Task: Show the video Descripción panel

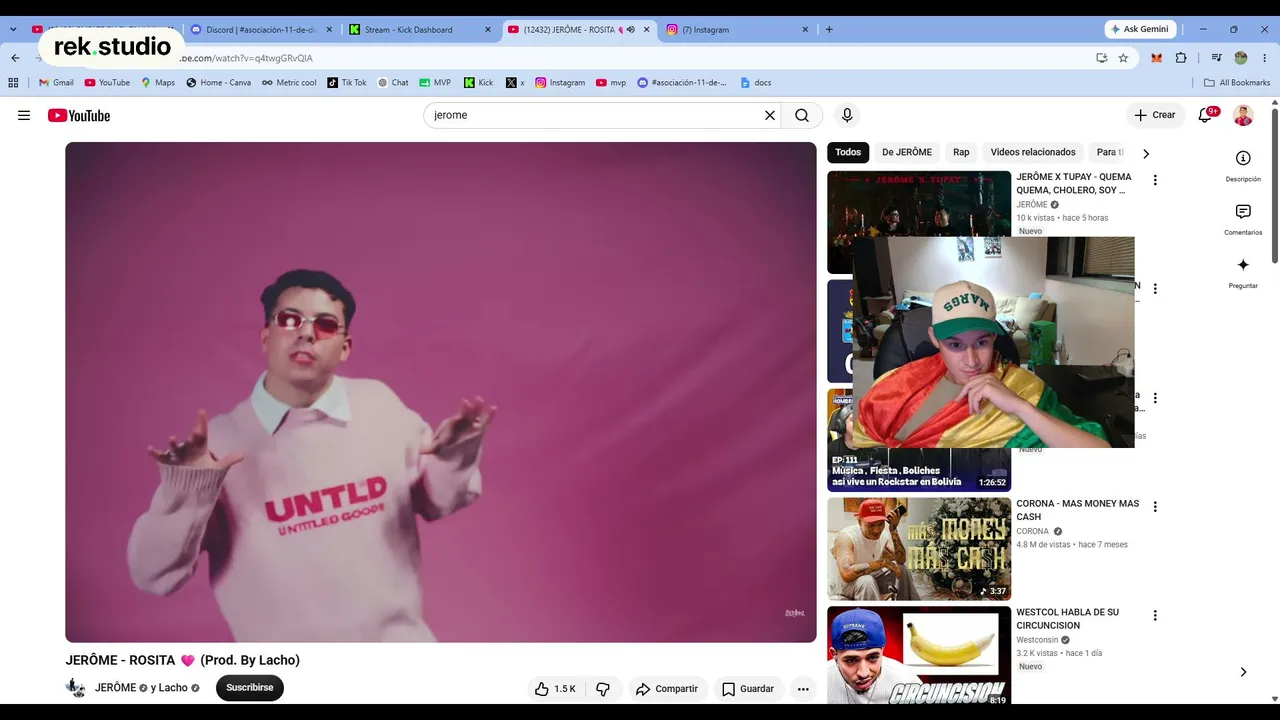Action: tap(1243, 165)
